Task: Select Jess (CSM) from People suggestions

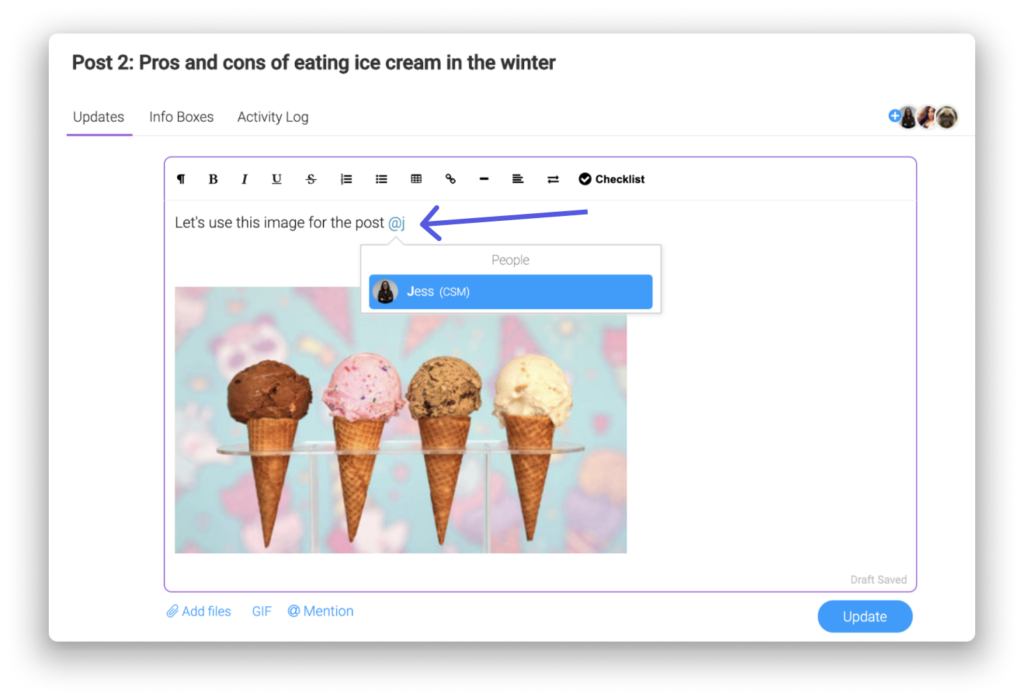Action: (510, 292)
